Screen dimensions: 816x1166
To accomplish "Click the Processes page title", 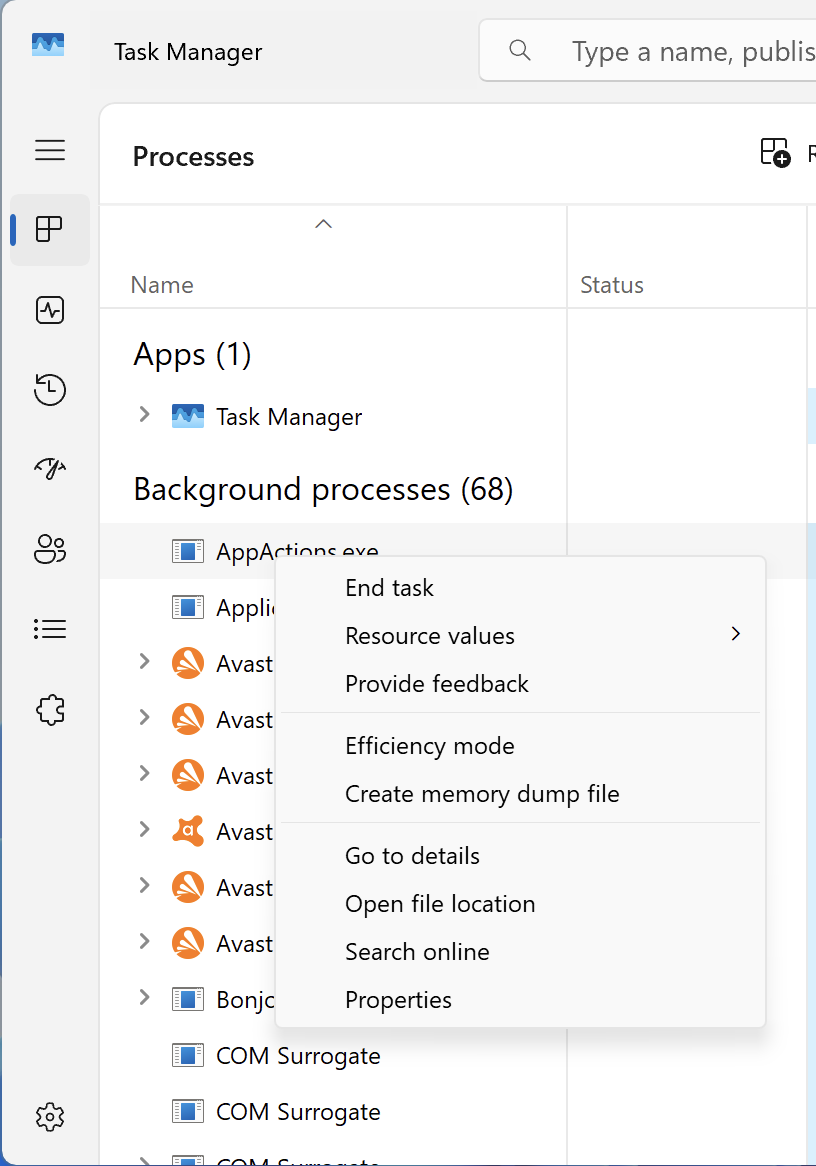I will click(193, 156).
